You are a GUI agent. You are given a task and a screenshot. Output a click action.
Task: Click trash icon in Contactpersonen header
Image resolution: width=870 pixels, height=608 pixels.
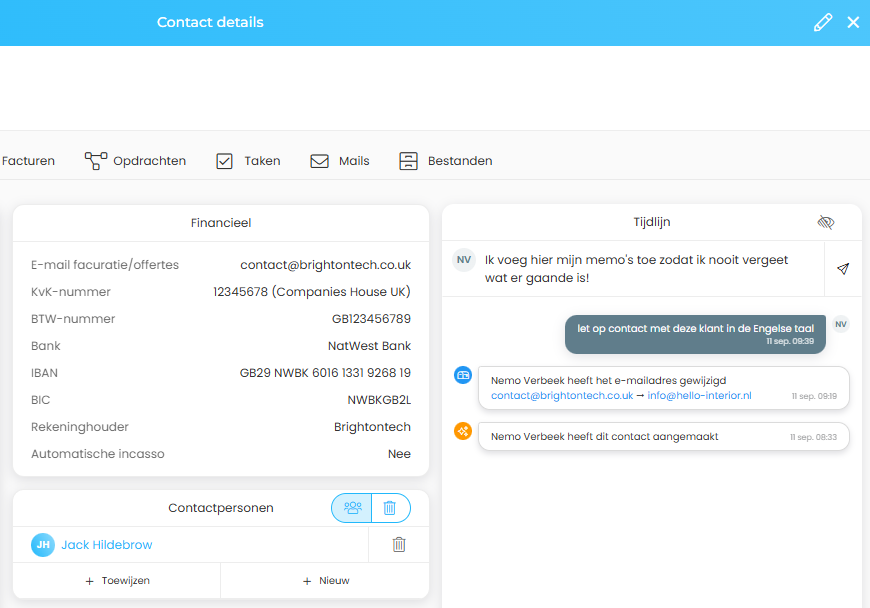point(390,508)
